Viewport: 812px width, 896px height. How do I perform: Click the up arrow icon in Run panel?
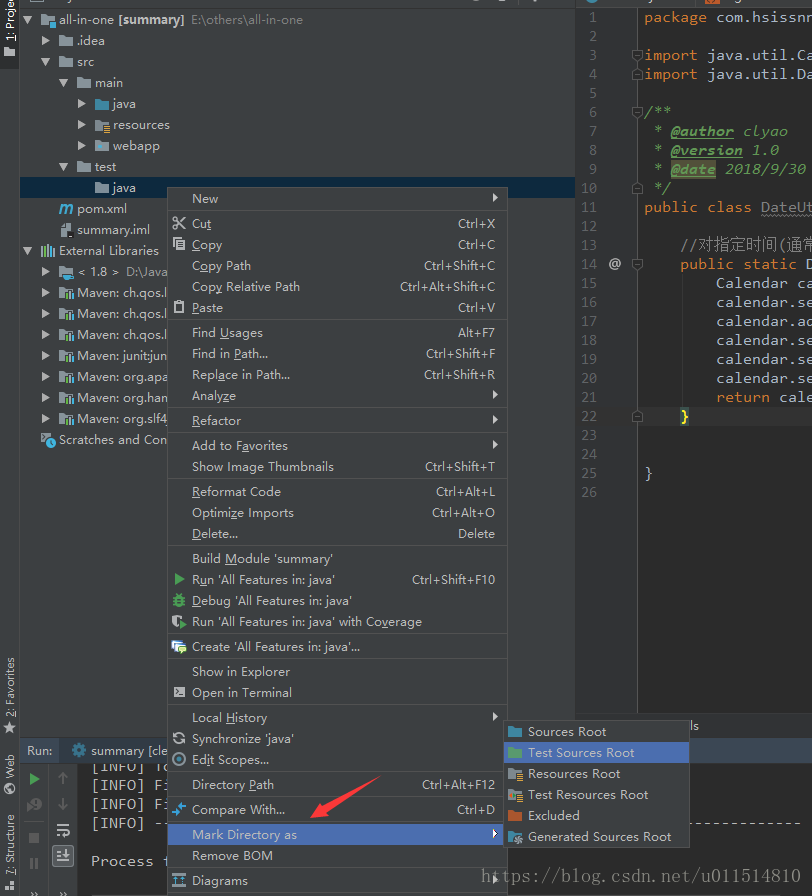coord(63,778)
